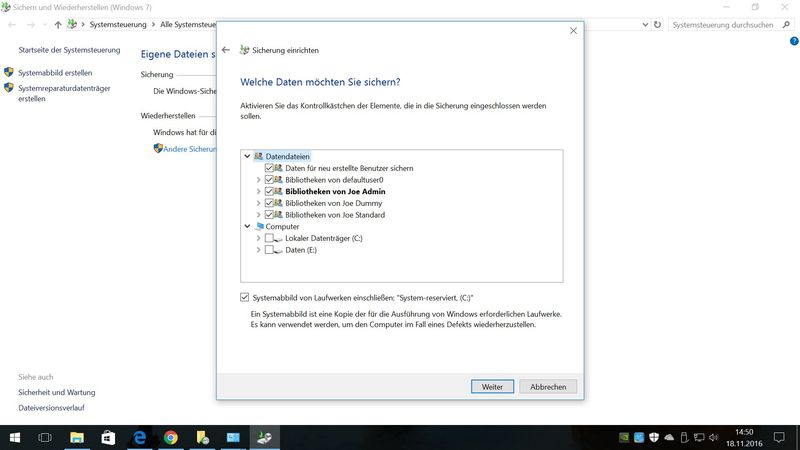Open Google Chrome from the taskbar
This screenshot has height=450, width=800.
(170, 438)
